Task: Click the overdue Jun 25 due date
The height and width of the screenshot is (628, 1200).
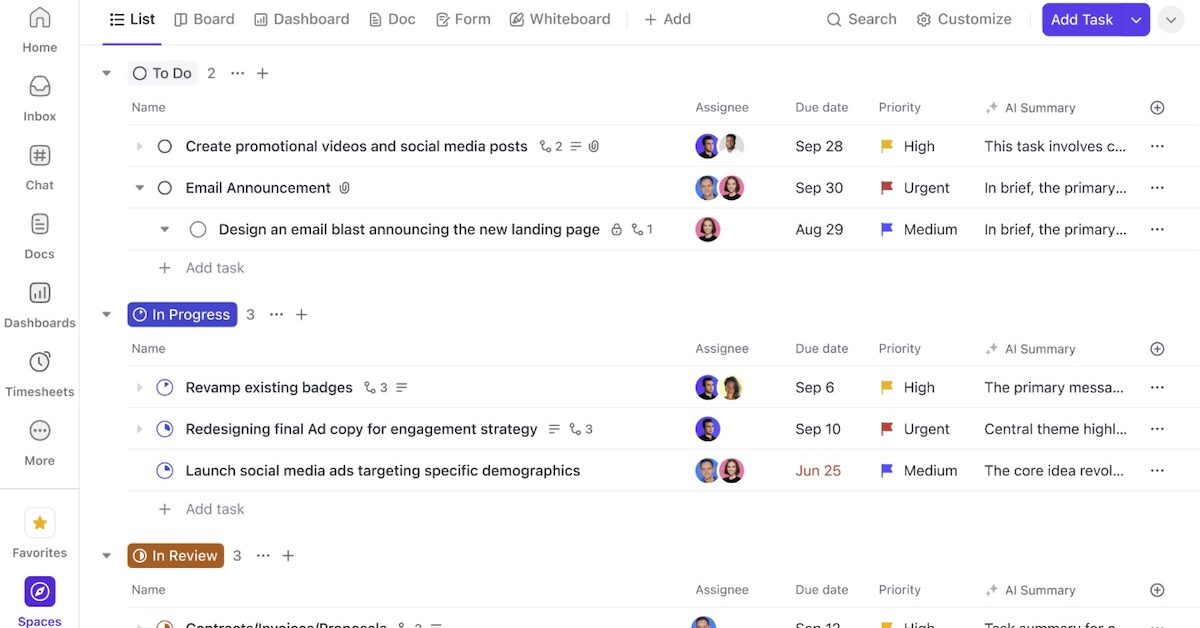Action: tap(818, 470)
